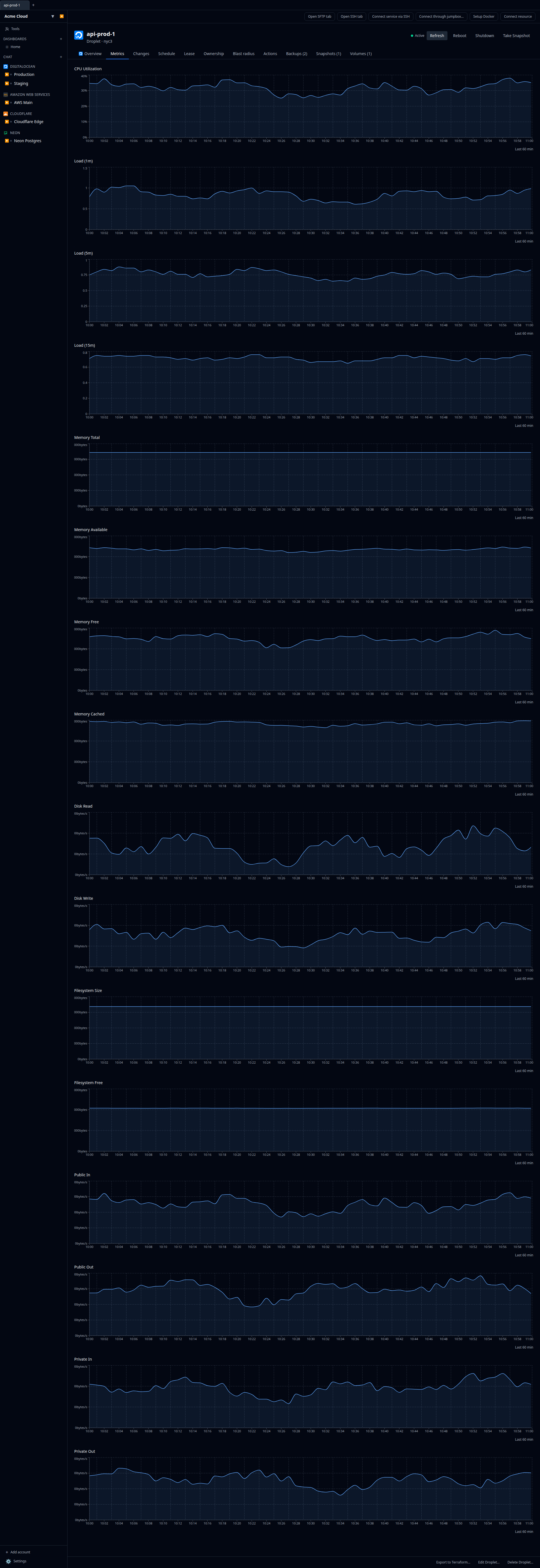Click play icon beside Staging
Image resolution: width=540 pixels, height=1568 pixels.
[7, 83]
